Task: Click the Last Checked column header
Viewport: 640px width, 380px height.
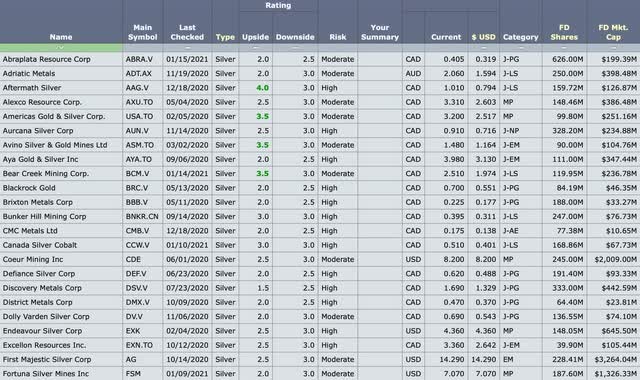Action: point(187,32)
